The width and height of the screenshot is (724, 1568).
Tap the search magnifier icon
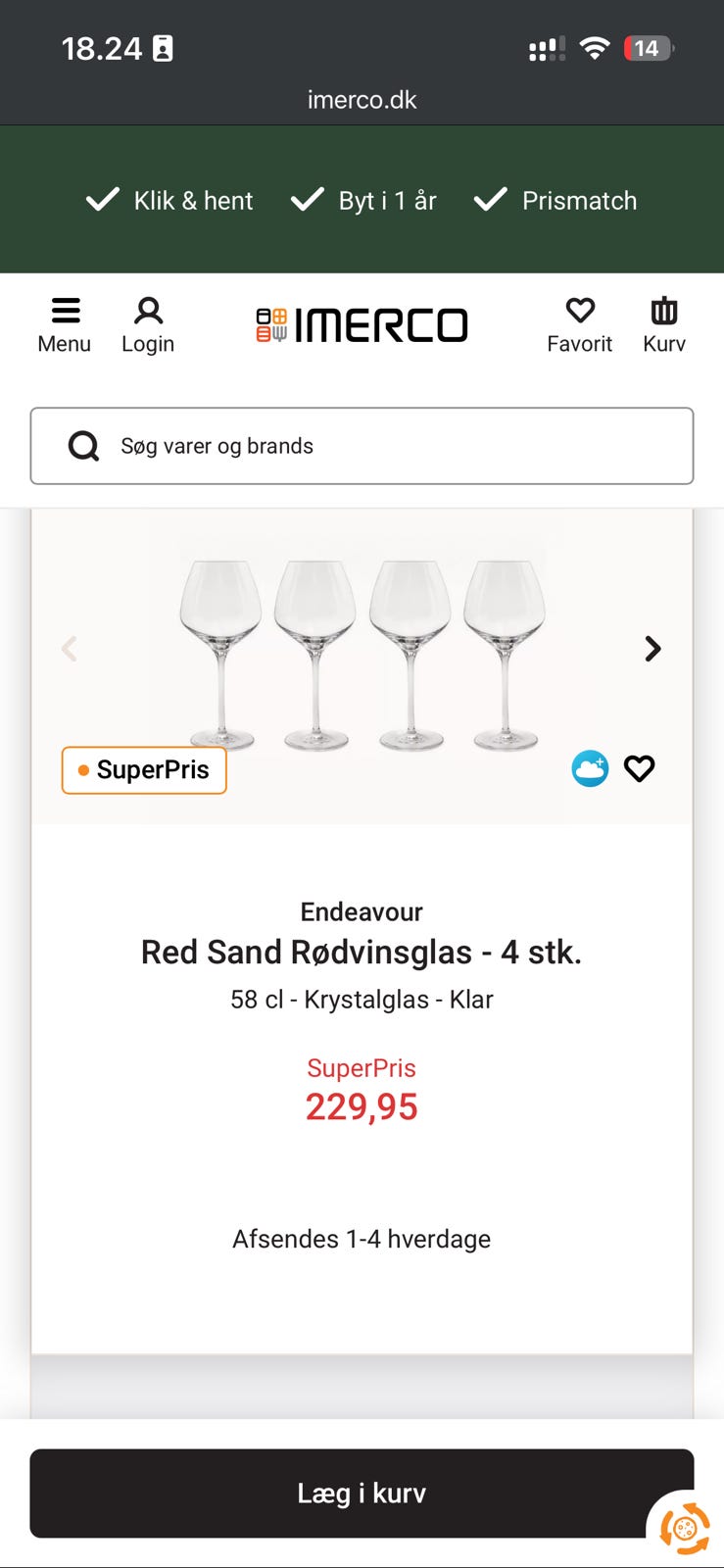[x=84, y=446]
